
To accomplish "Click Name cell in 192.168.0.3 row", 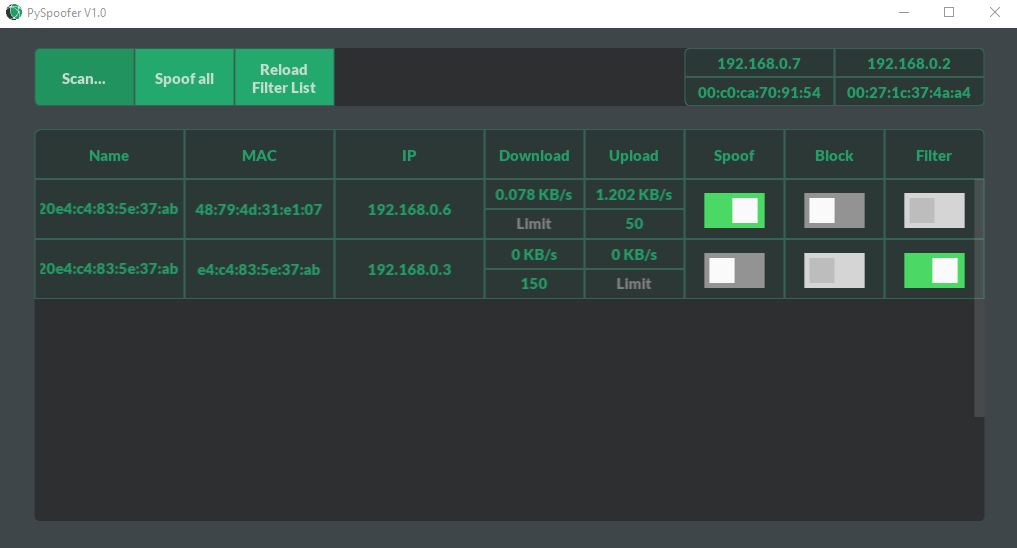I will click(109, 268).
